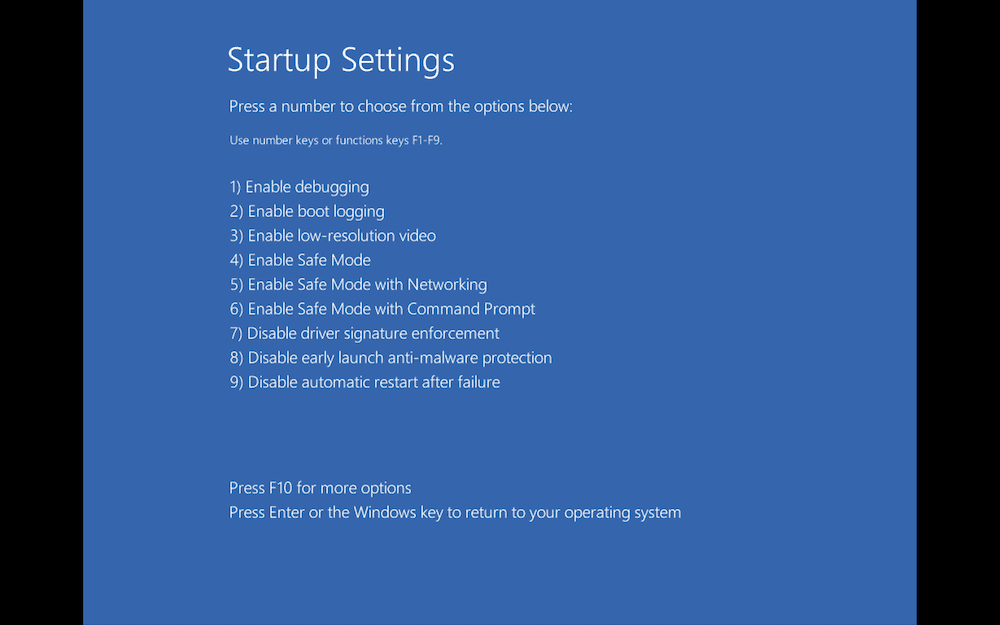The image size is (1000, 625).
Task: Click the Use number keys hint text
Action: pyautogui.click(x=335, y=140)
